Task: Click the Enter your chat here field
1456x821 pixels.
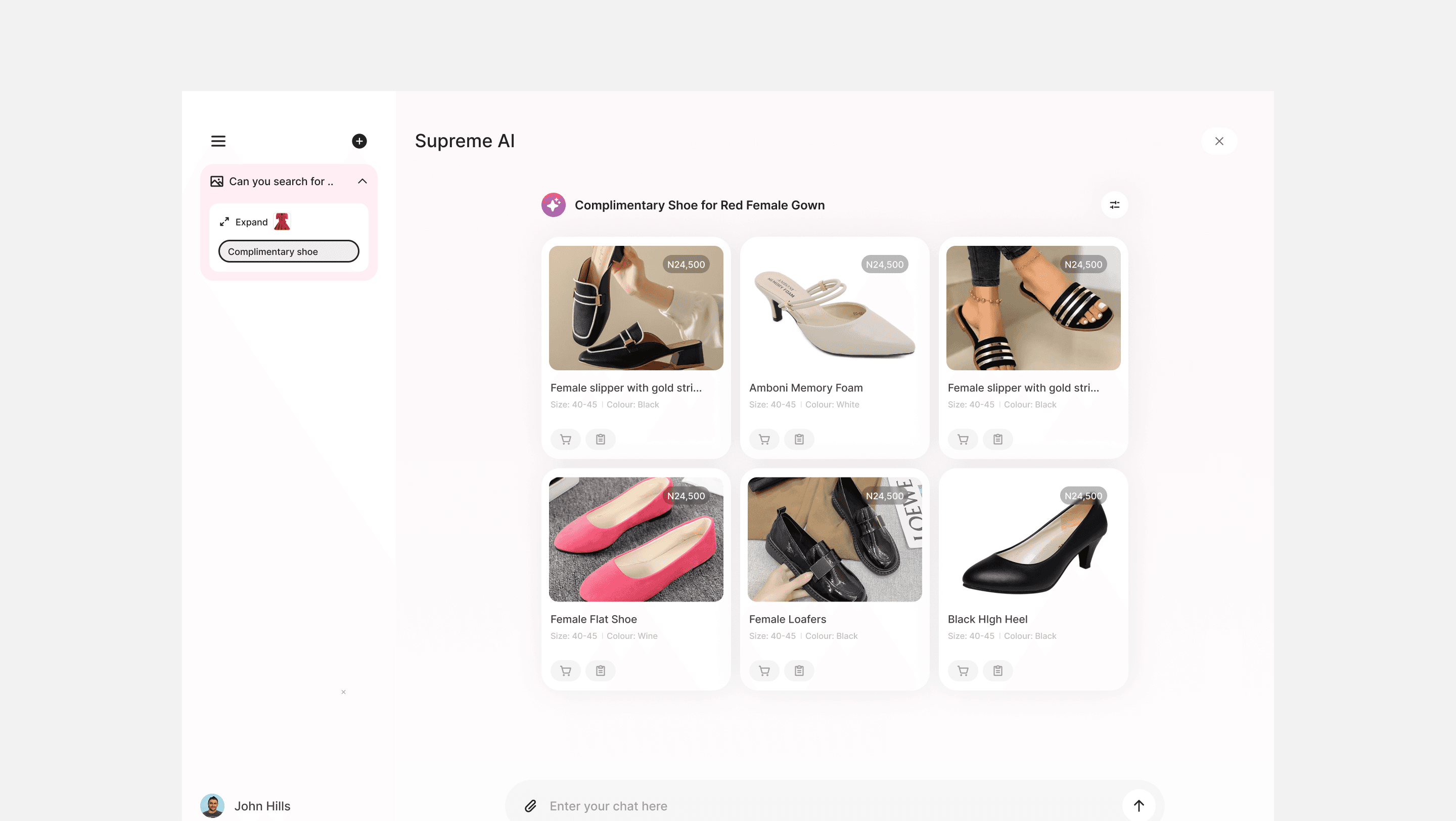Action: point(820,806)
